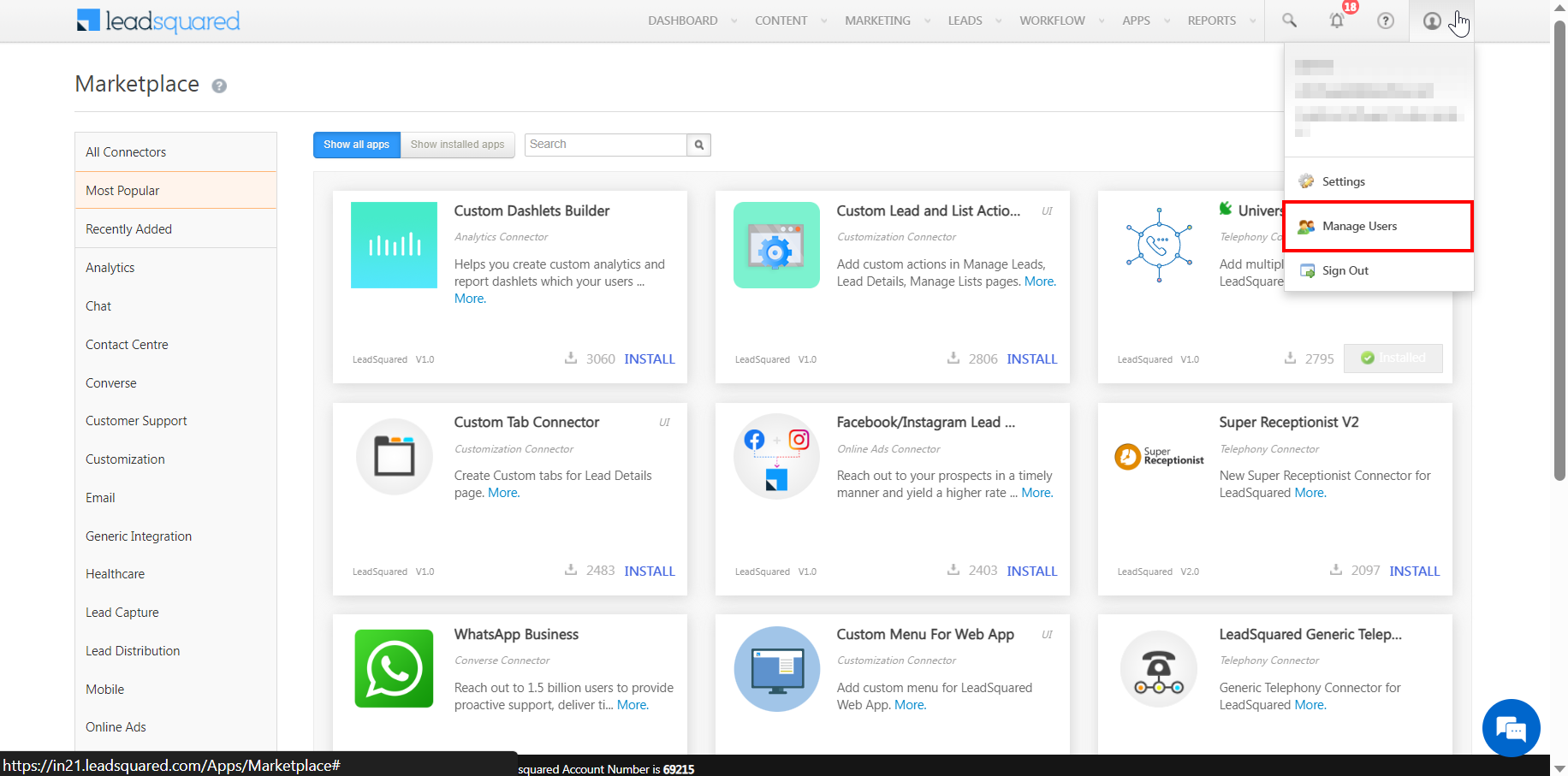Select Analytics category
Screen dimensions: 1568x776
click(175, 268)
